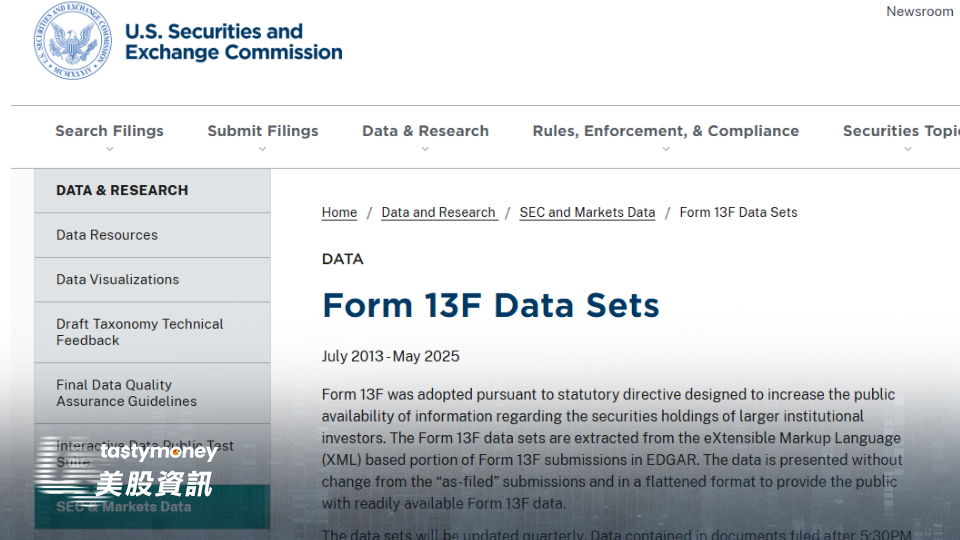Open the Newsroom link
The width and height of the screenshot is (960, 540).
tap(920, 12)
